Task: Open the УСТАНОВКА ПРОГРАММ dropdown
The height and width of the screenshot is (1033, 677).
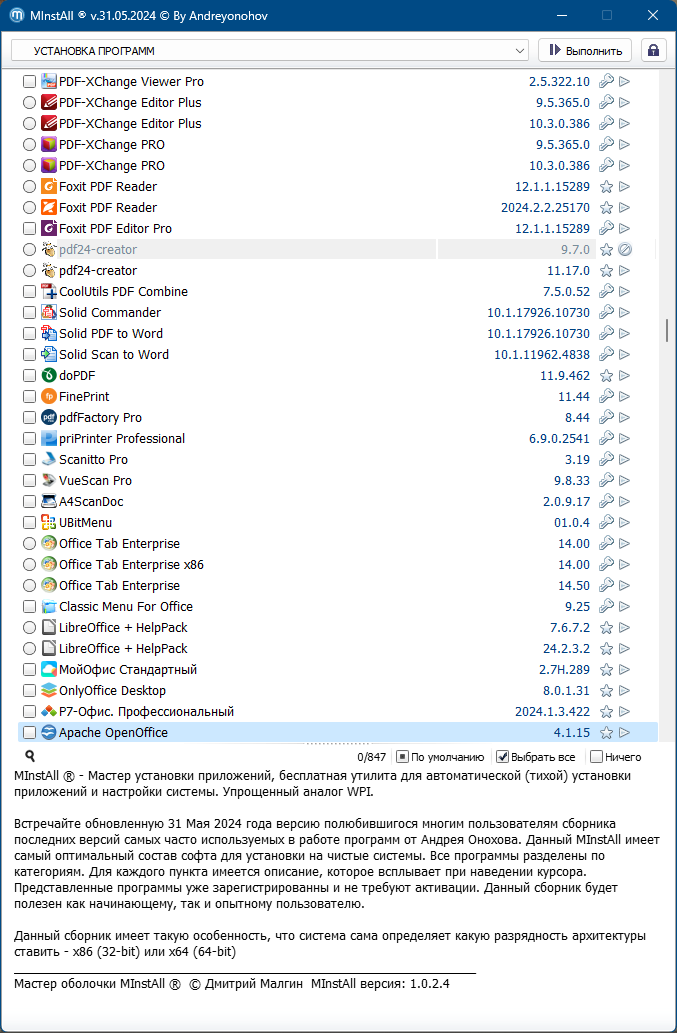Action: point(270,51)
